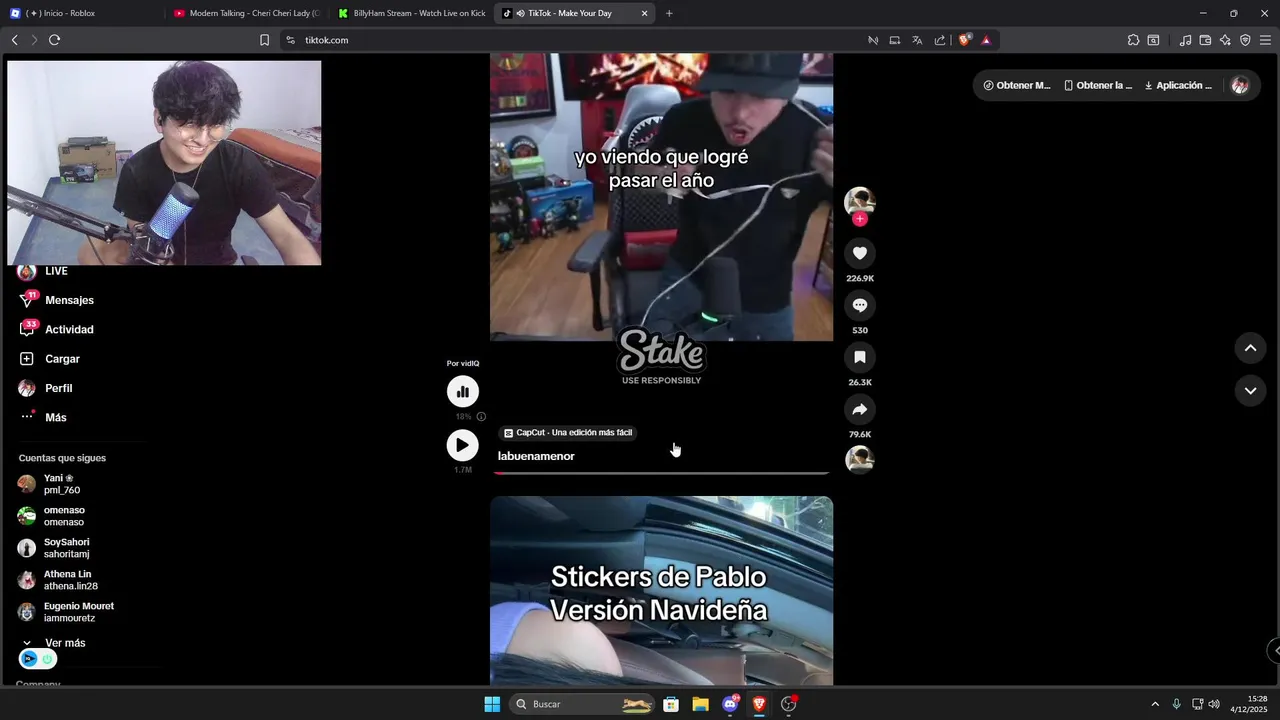The width and height of the screenshot is (1280, 720).
Task: Show hidden system tray icons
Action: (1155, 704)
